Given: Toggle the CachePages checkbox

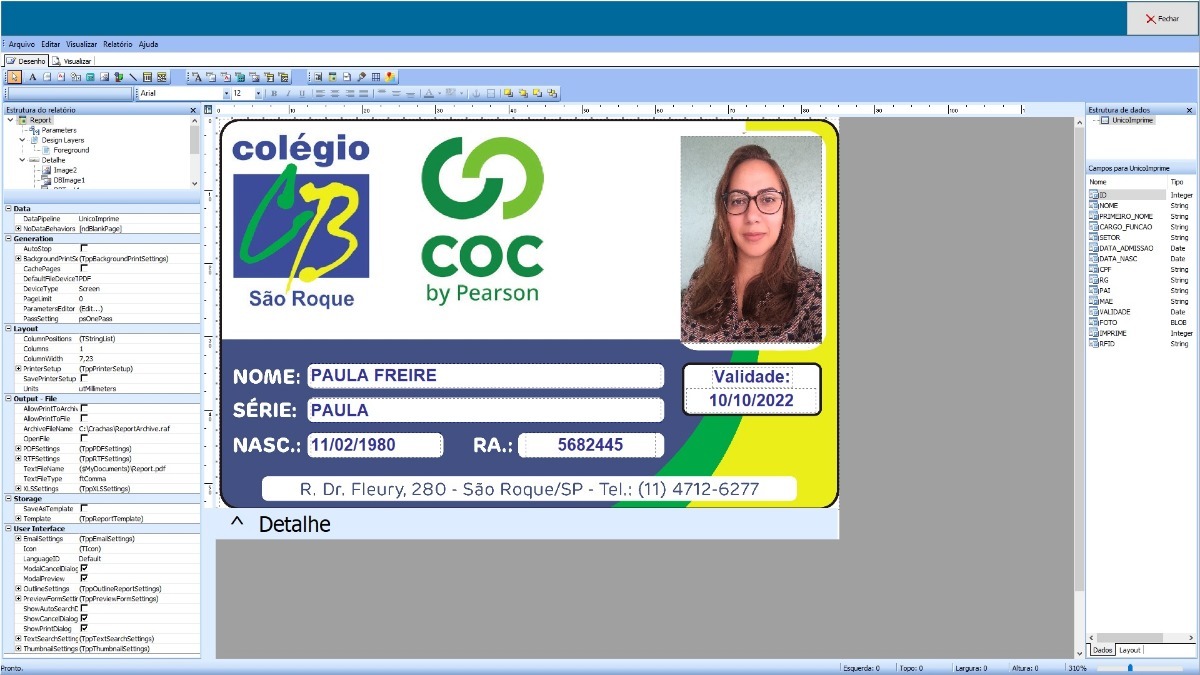Looking at the screenshot, I should click(84, 268).
